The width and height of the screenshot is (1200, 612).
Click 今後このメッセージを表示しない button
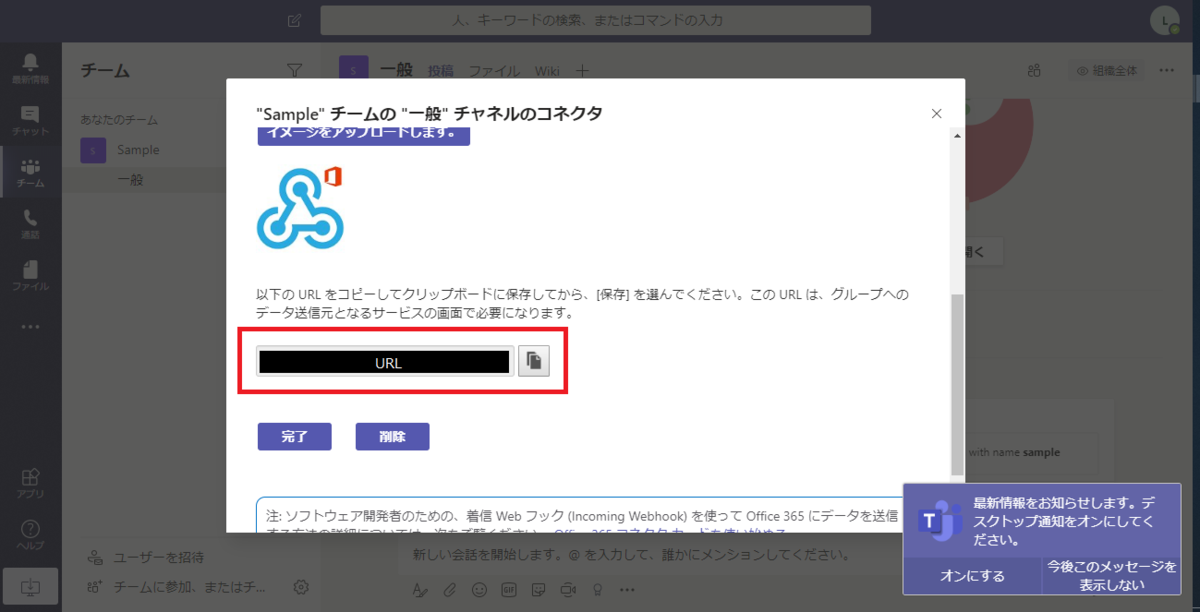pyautogui.click(x=1111, y=576)
